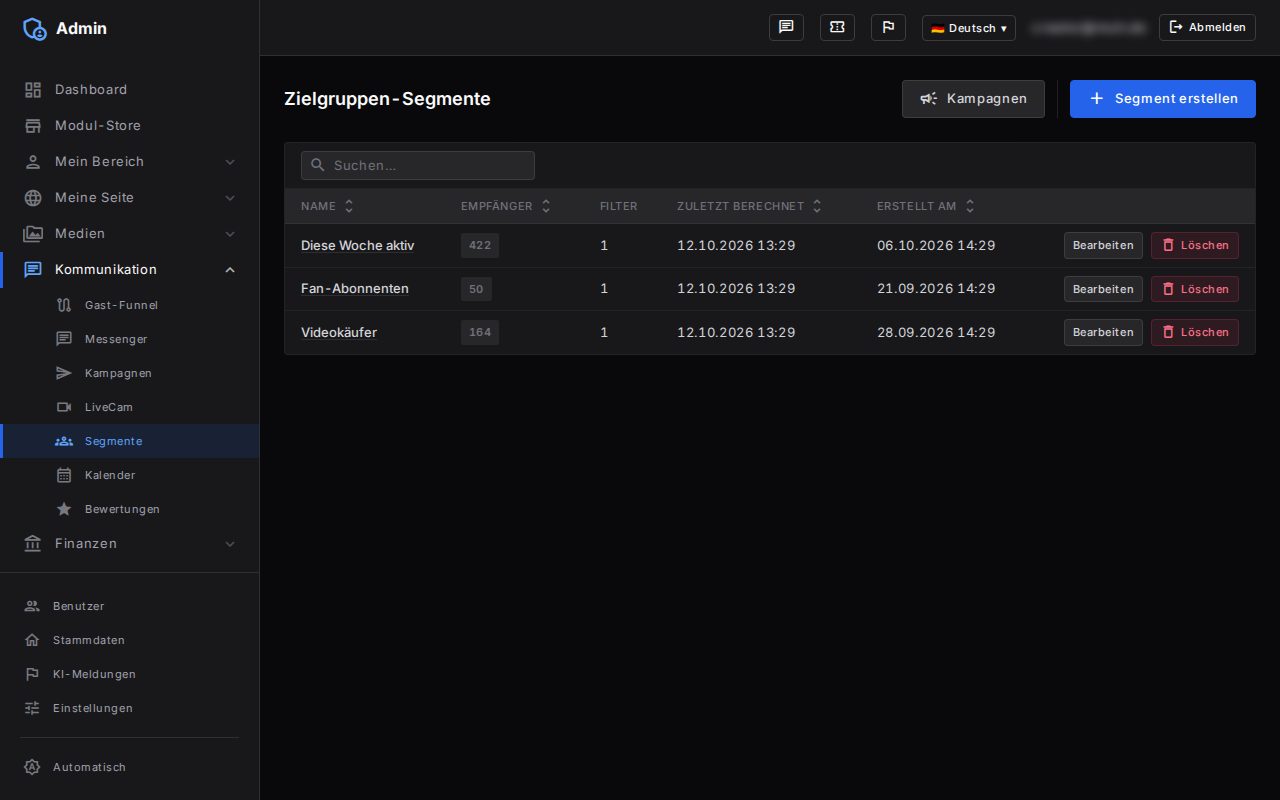This screenshot has height=800, width=1280.
Task: Delete the Diese Woche aktiv segment
Action: pyautogui.click(x=1195, y=245)
